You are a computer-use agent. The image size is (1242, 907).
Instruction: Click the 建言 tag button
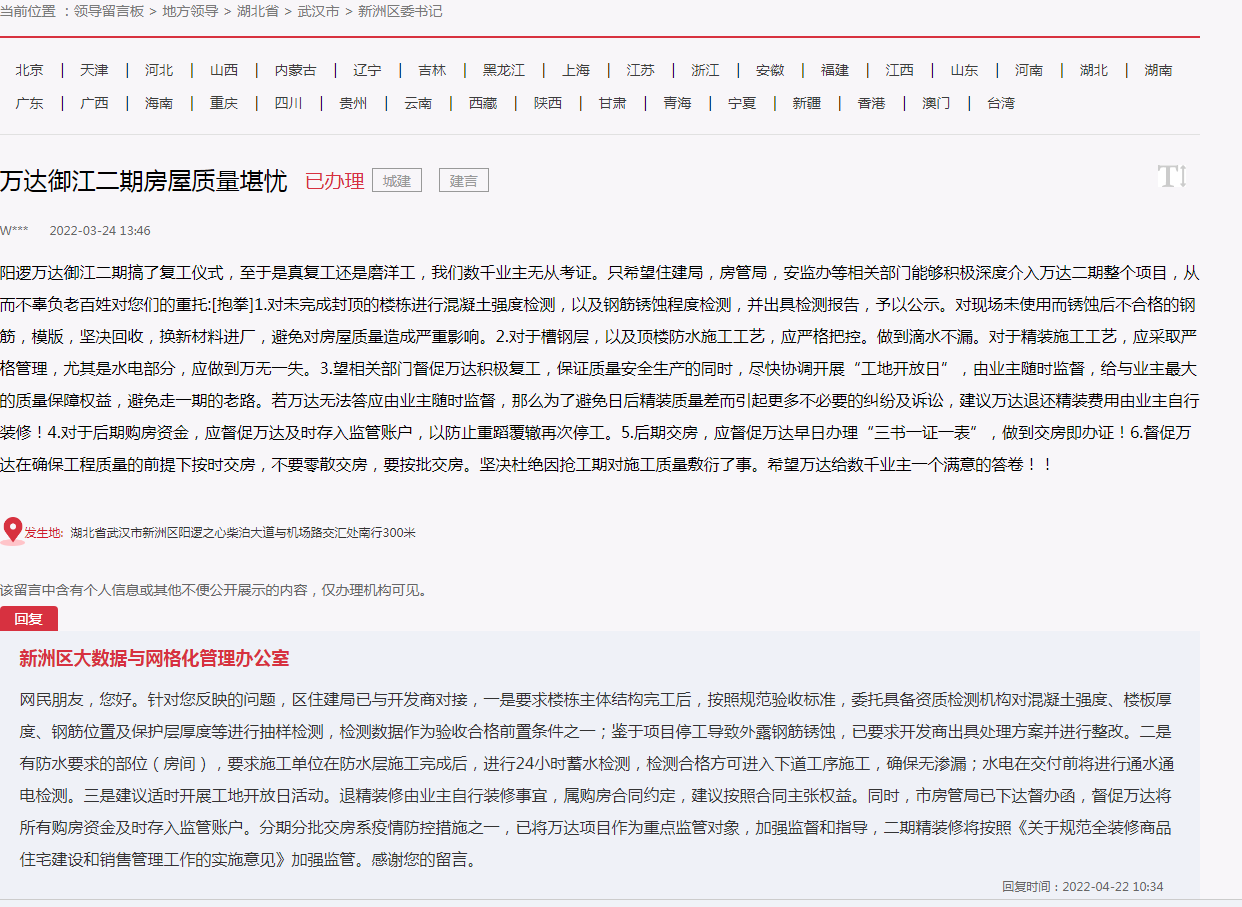tap(464, 181)
